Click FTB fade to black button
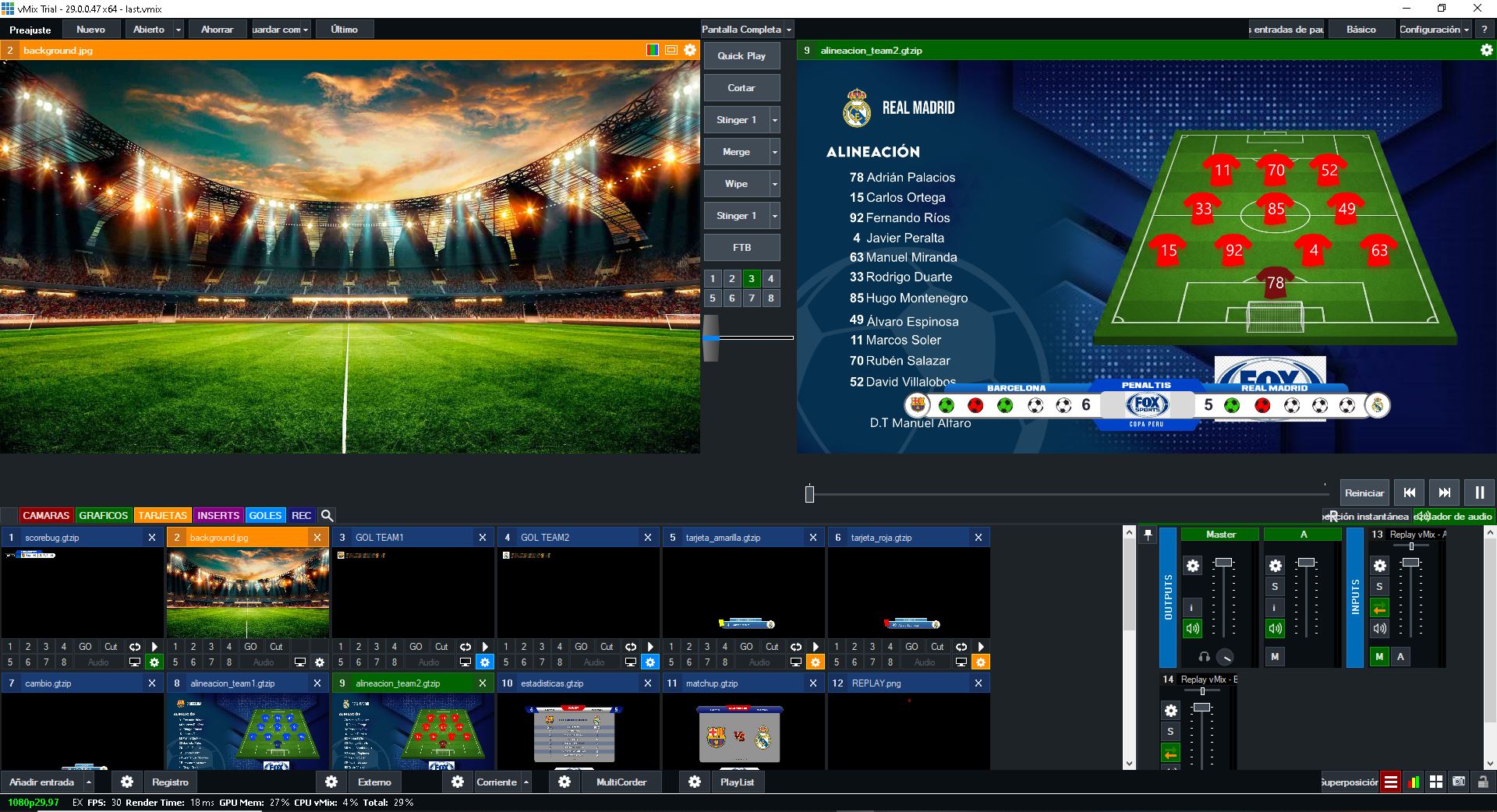This screenshot has width=1497, height=812. (x=741, y=248)
